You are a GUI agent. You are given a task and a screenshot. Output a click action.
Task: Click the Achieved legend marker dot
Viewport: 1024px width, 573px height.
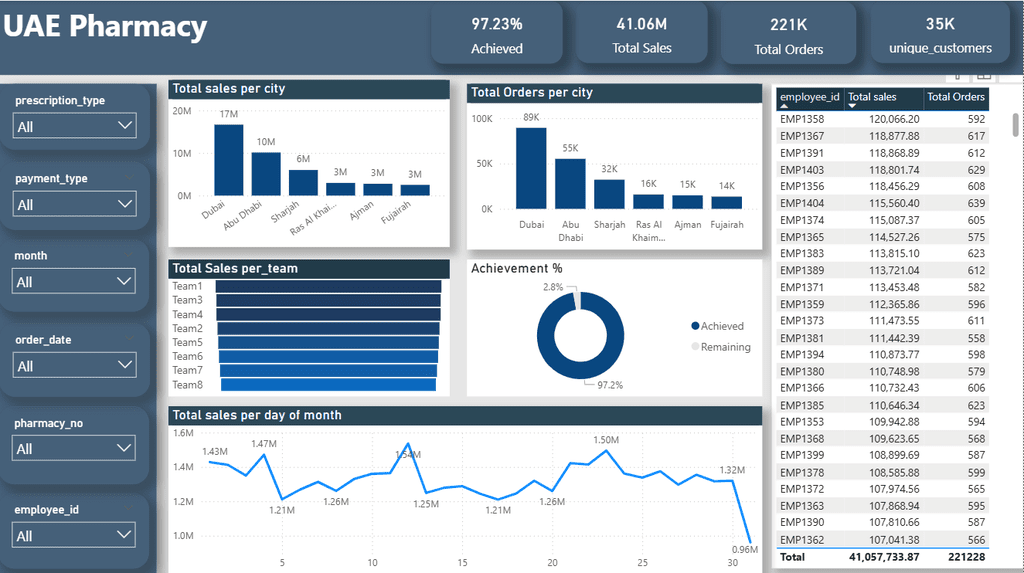point(695,326)
